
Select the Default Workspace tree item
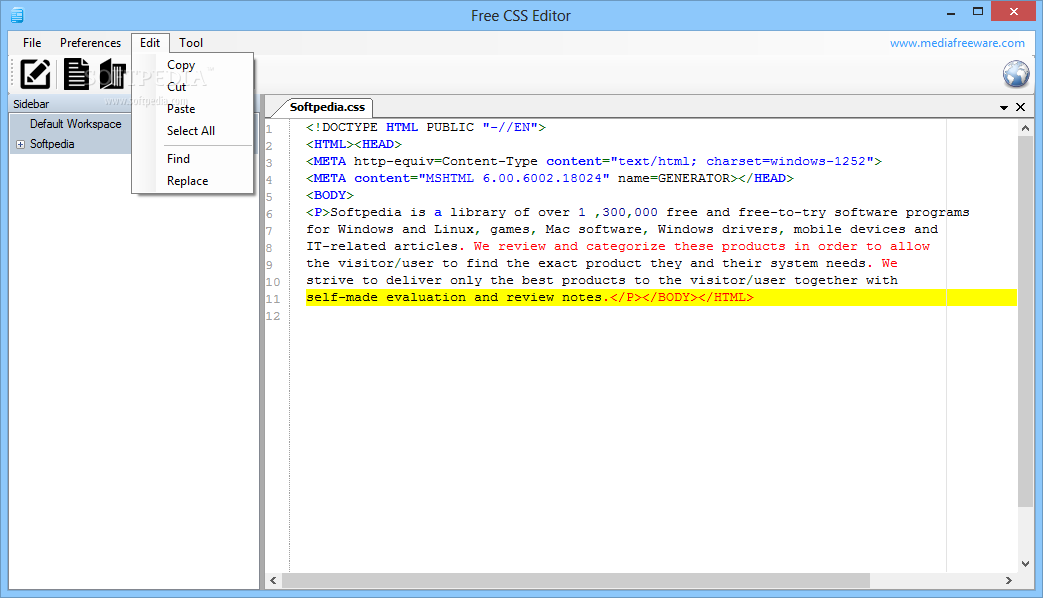click(x=75, y=124)
